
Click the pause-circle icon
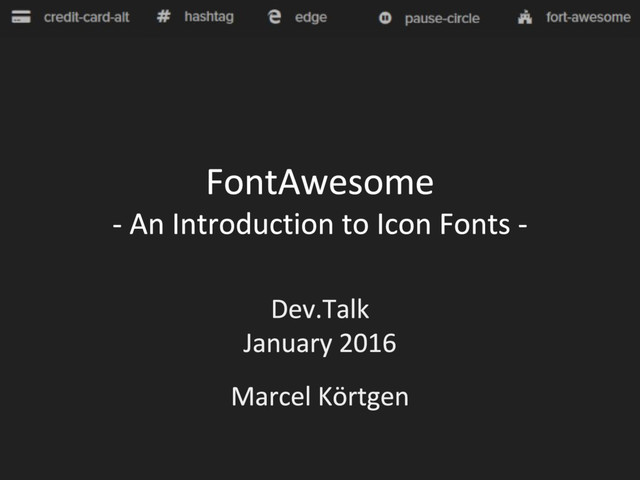click(x=385, y=18)
